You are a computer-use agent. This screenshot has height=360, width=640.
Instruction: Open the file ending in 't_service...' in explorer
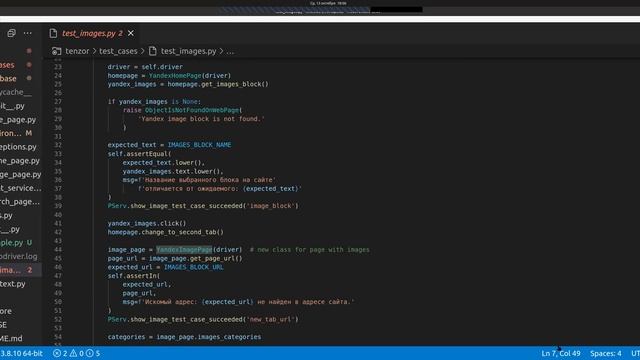(x=20, y=188)
